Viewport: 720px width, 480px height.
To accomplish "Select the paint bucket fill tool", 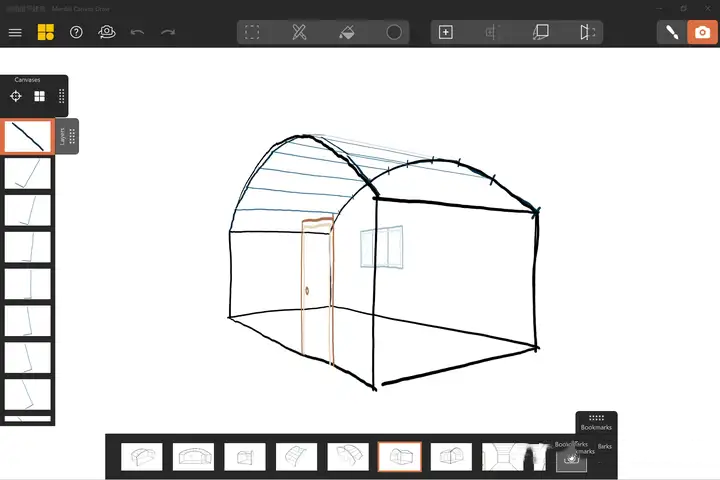I will [347, 32].
